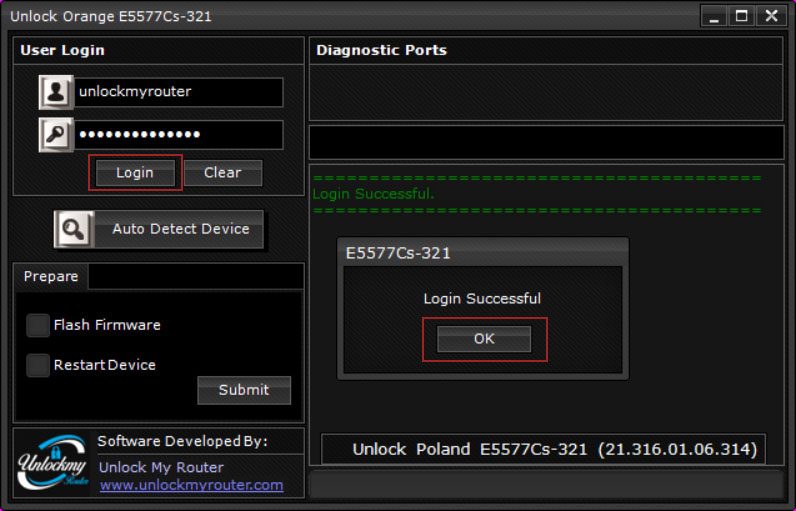The height and width of the screenshot is (511, 796).
Task: Click the magnifier icon on Auto Detect Device
Action: pos(74,229)
